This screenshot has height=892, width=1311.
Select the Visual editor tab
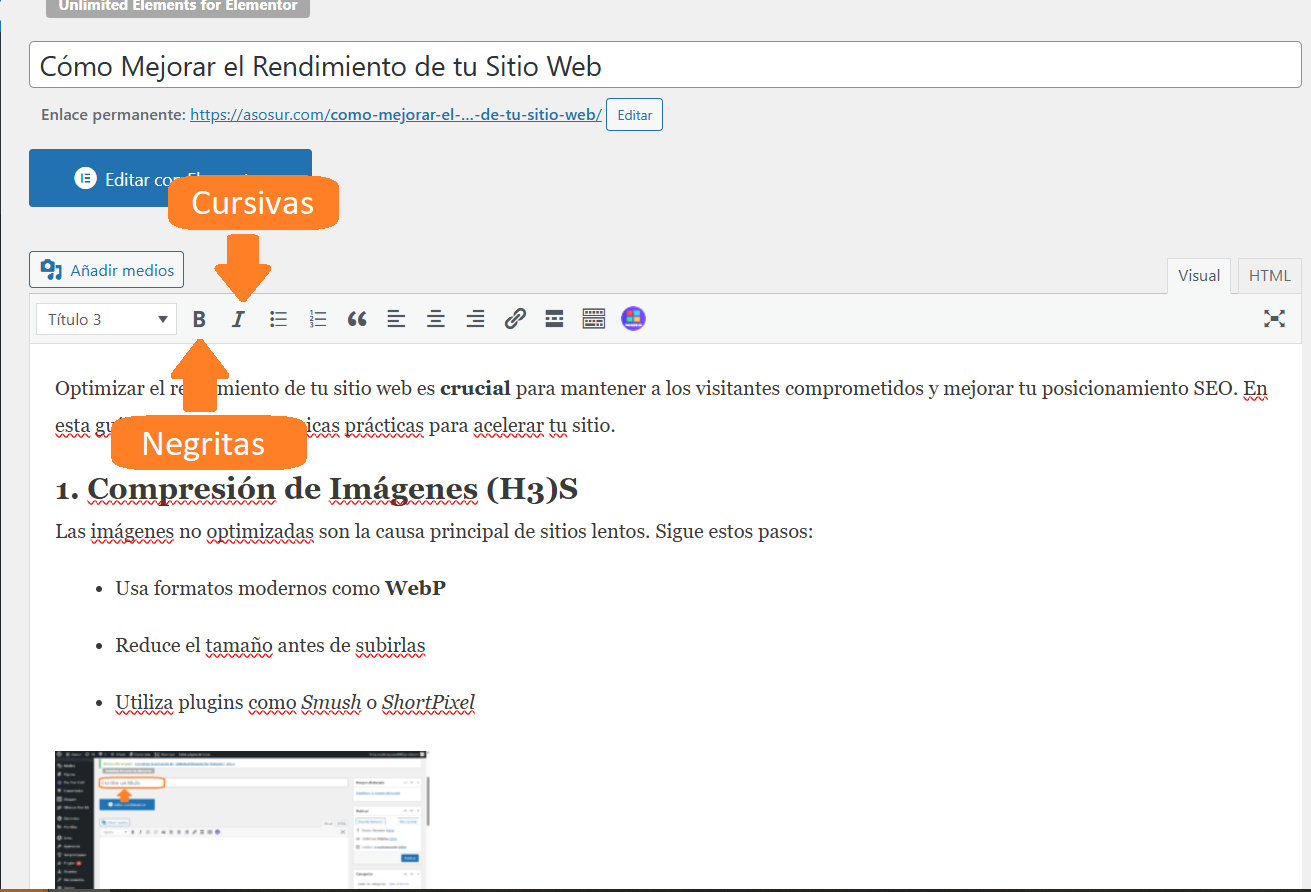pos(1198,276)
